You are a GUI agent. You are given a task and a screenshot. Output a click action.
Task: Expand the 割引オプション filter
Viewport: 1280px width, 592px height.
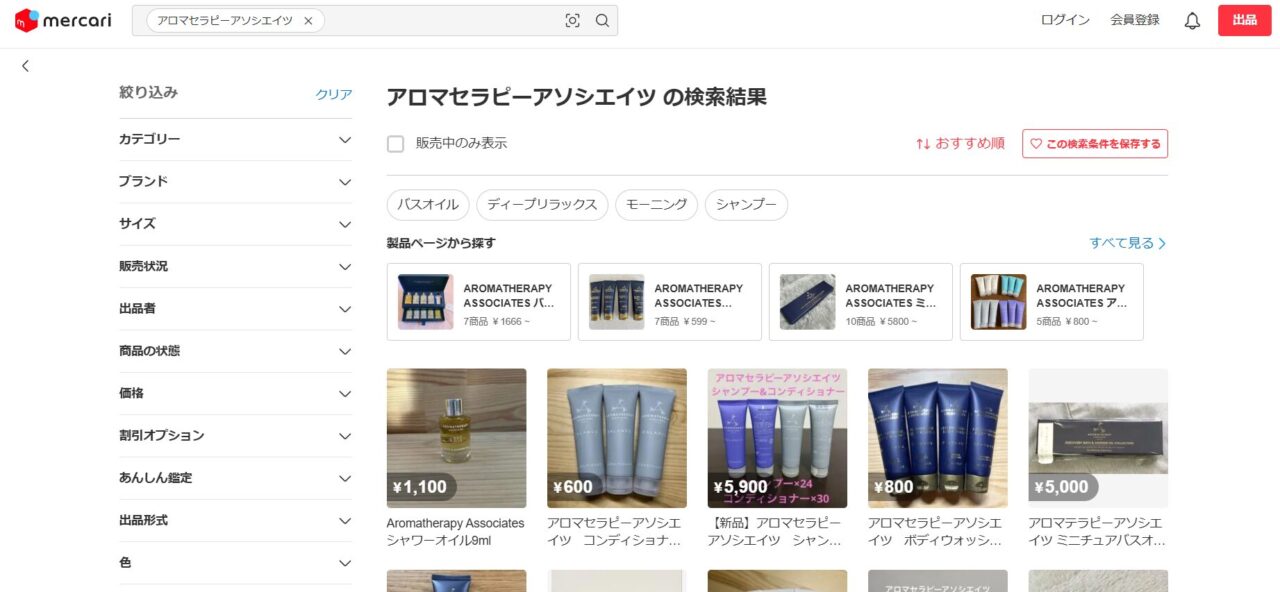click(x=236, y=436)
